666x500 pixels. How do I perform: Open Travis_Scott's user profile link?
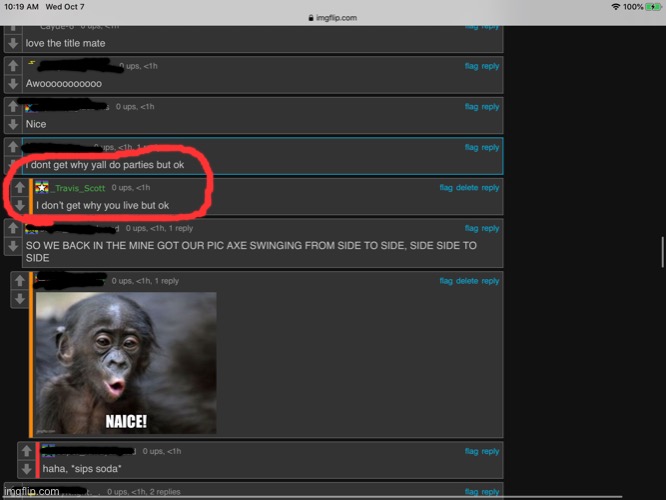coord(80,187)
